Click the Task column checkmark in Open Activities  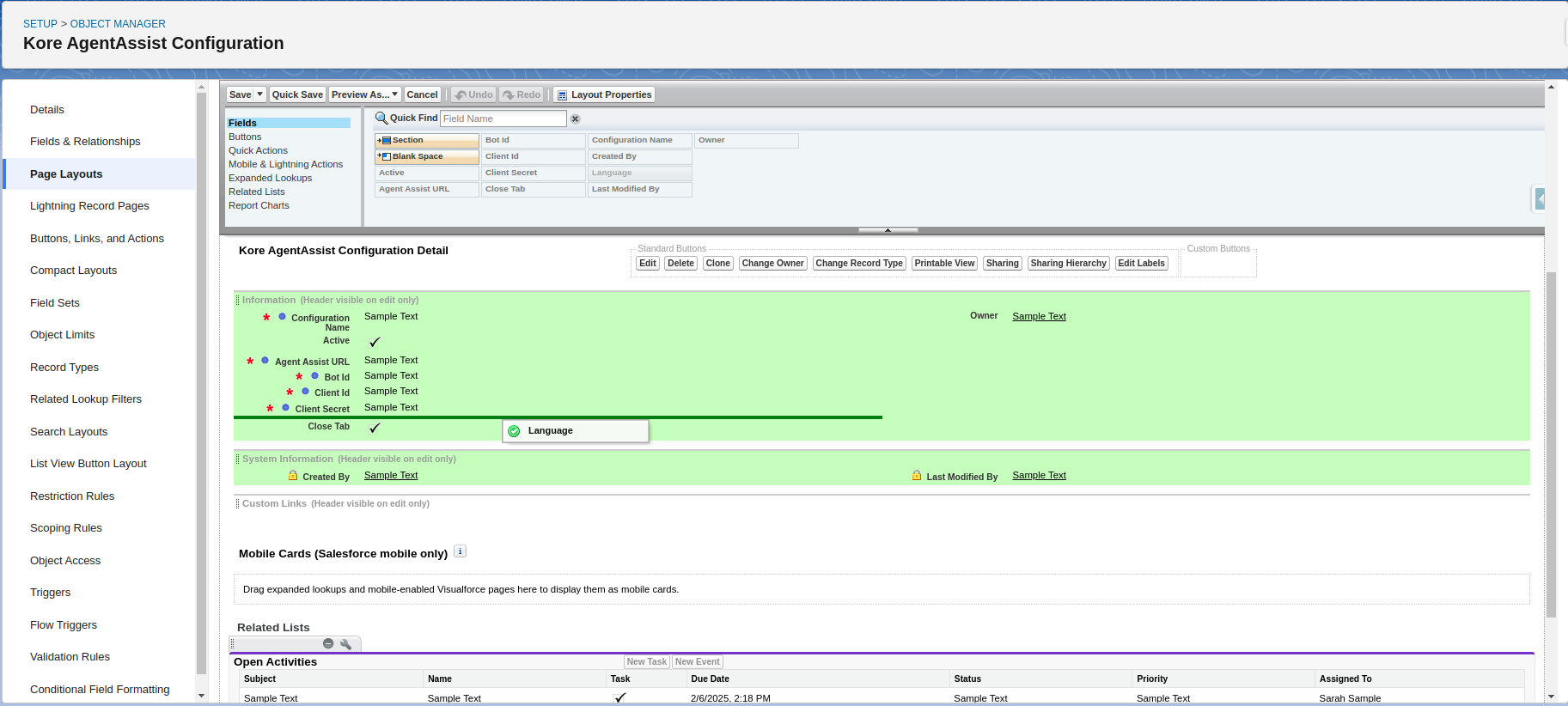click(x=620, y=697)
